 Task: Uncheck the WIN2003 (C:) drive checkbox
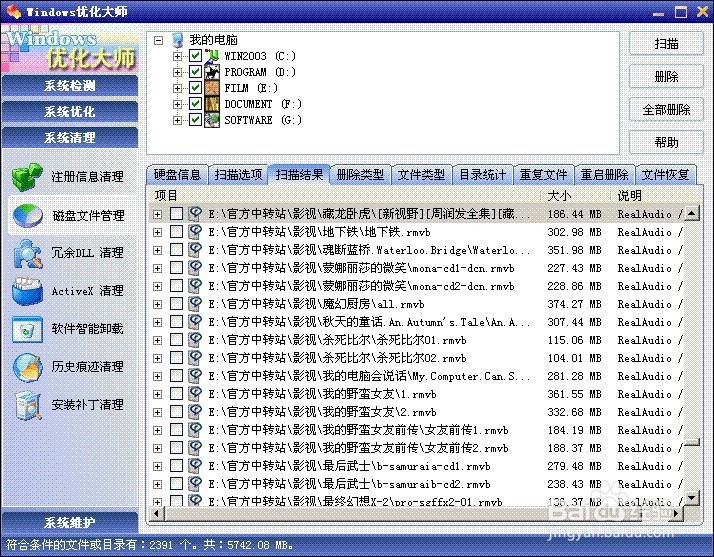(195, 56)
